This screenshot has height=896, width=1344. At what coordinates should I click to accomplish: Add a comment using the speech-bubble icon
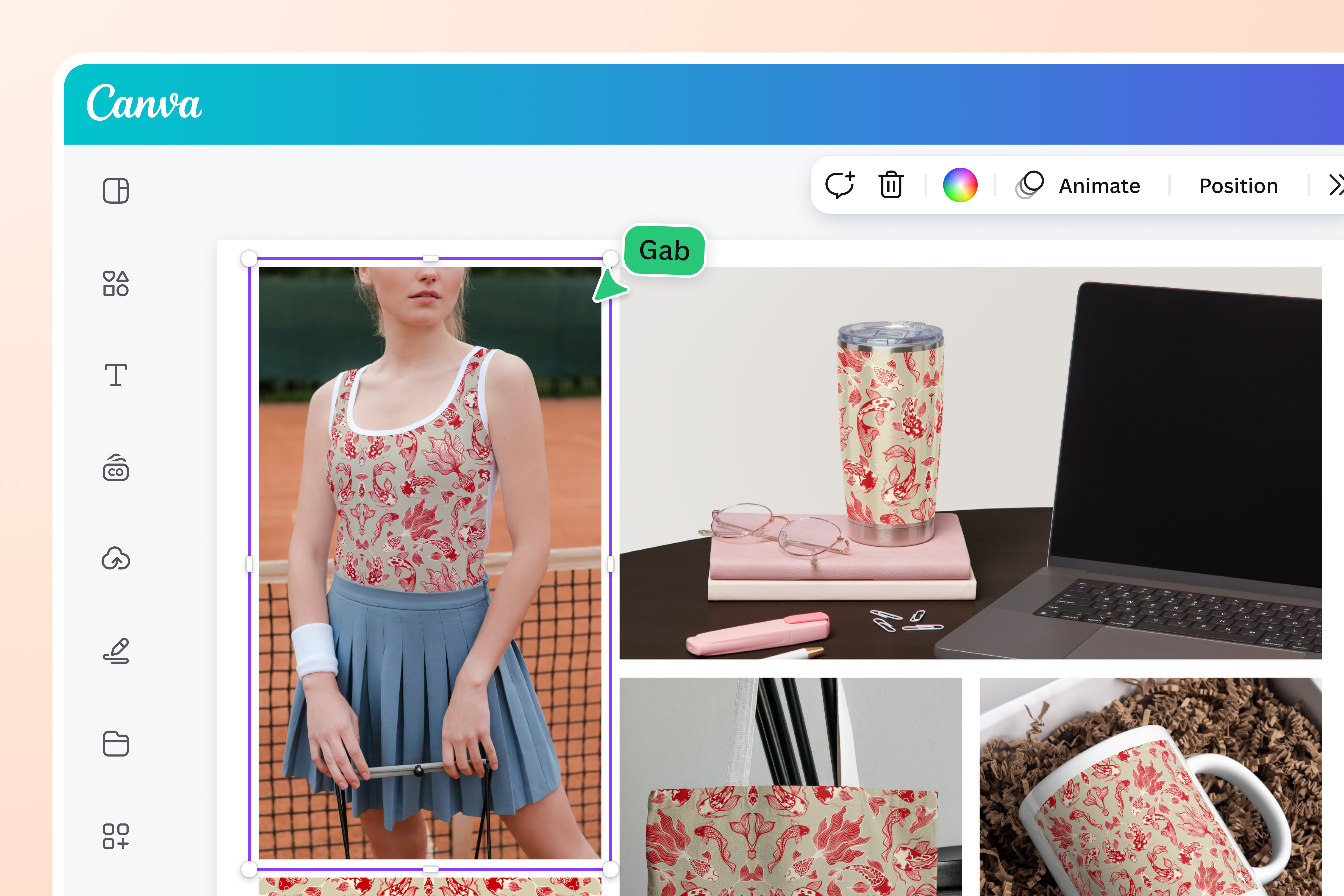[x=840, y=185]
